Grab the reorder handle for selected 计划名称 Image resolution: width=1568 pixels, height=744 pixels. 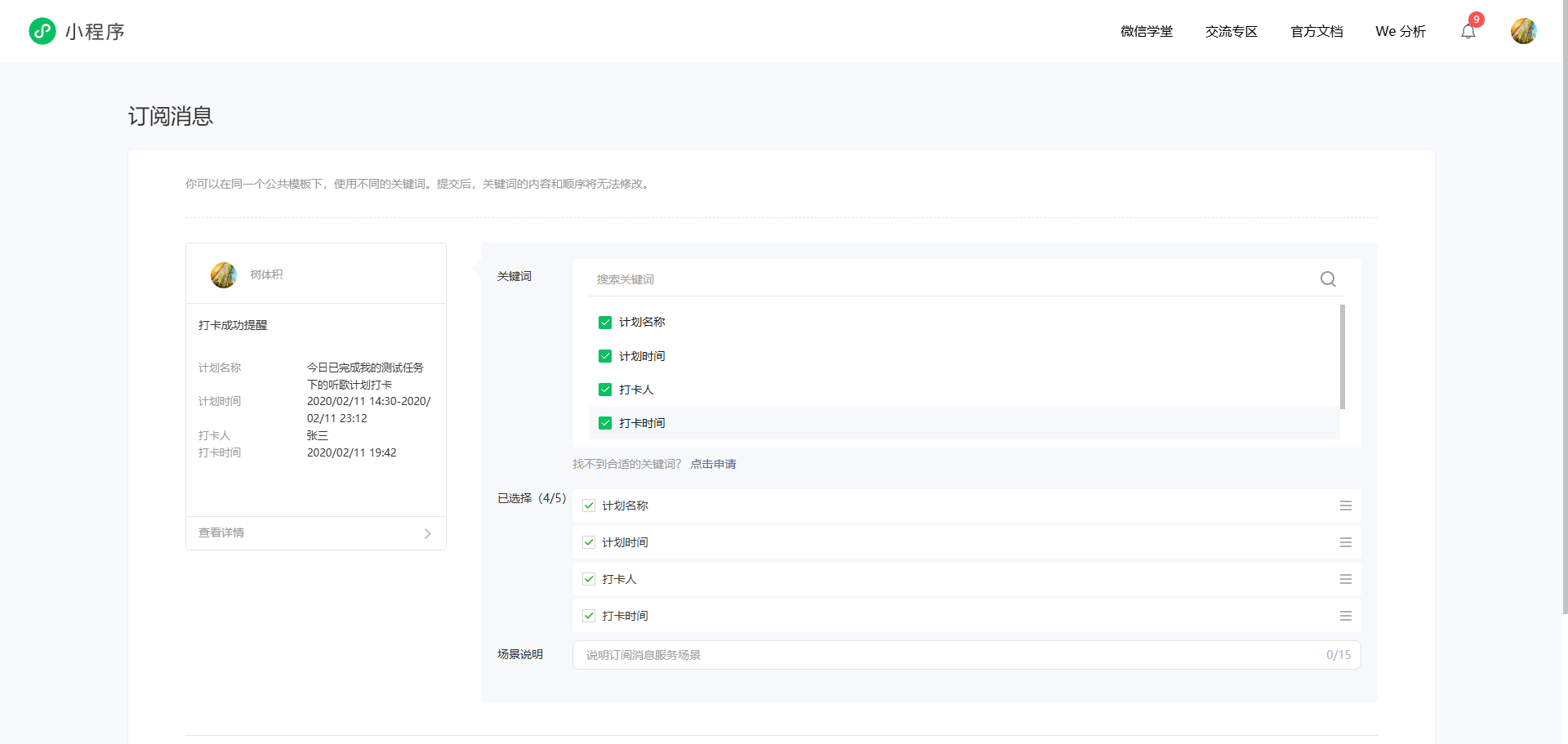click(1346, 506)
